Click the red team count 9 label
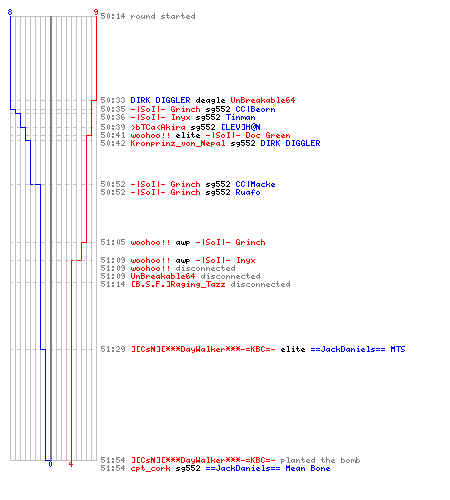 (x=96, y=12)
